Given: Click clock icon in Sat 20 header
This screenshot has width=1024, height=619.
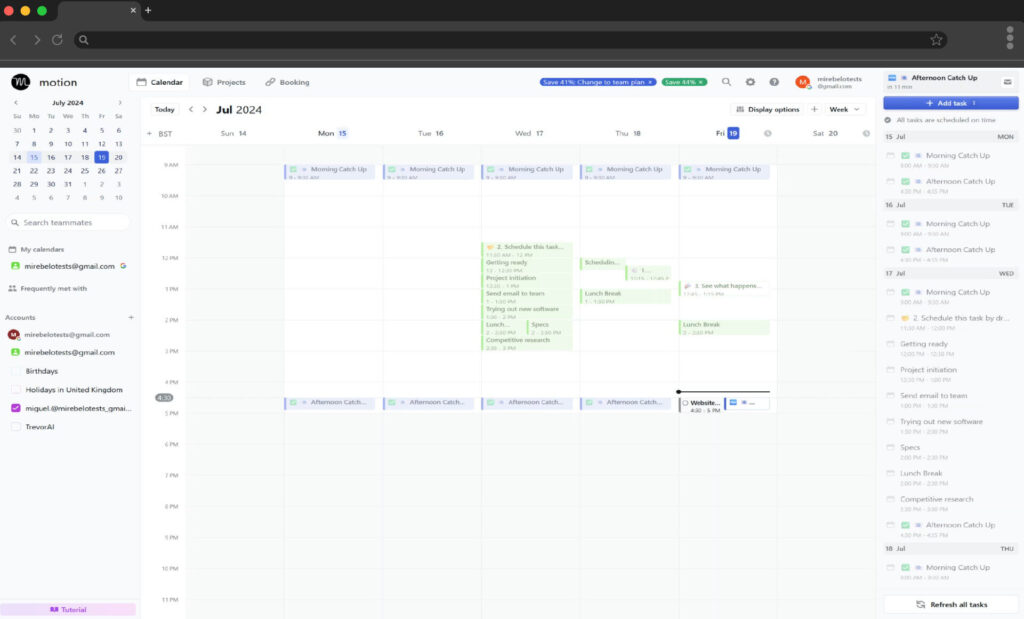Looking at the screenshot, I should [x=866, y=133].
